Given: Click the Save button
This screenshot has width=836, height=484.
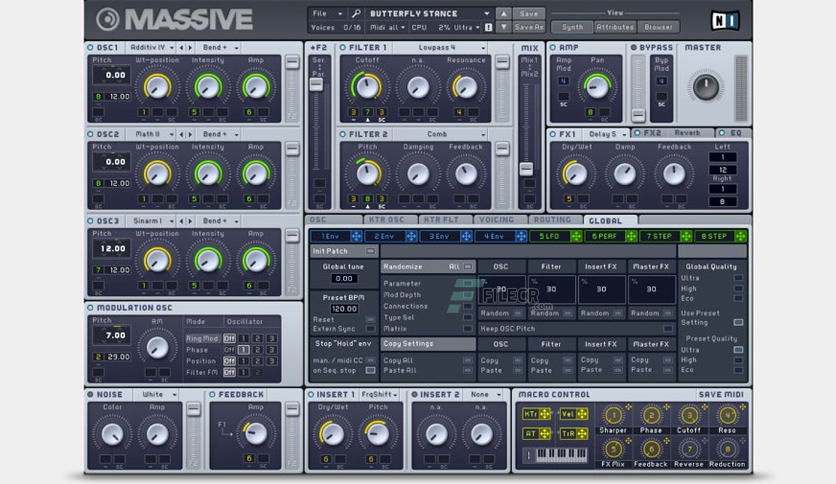Looking at the screenshot, I should coord(529,13).
